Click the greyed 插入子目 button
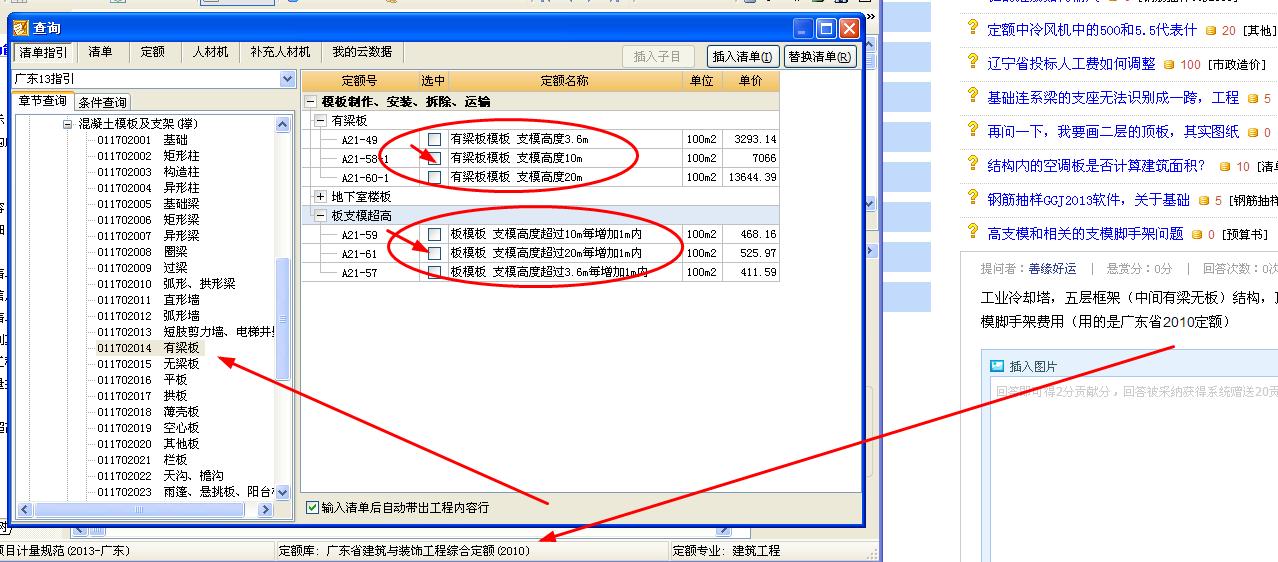Screen dimensions: 1278x562 [x=657, y=57]
